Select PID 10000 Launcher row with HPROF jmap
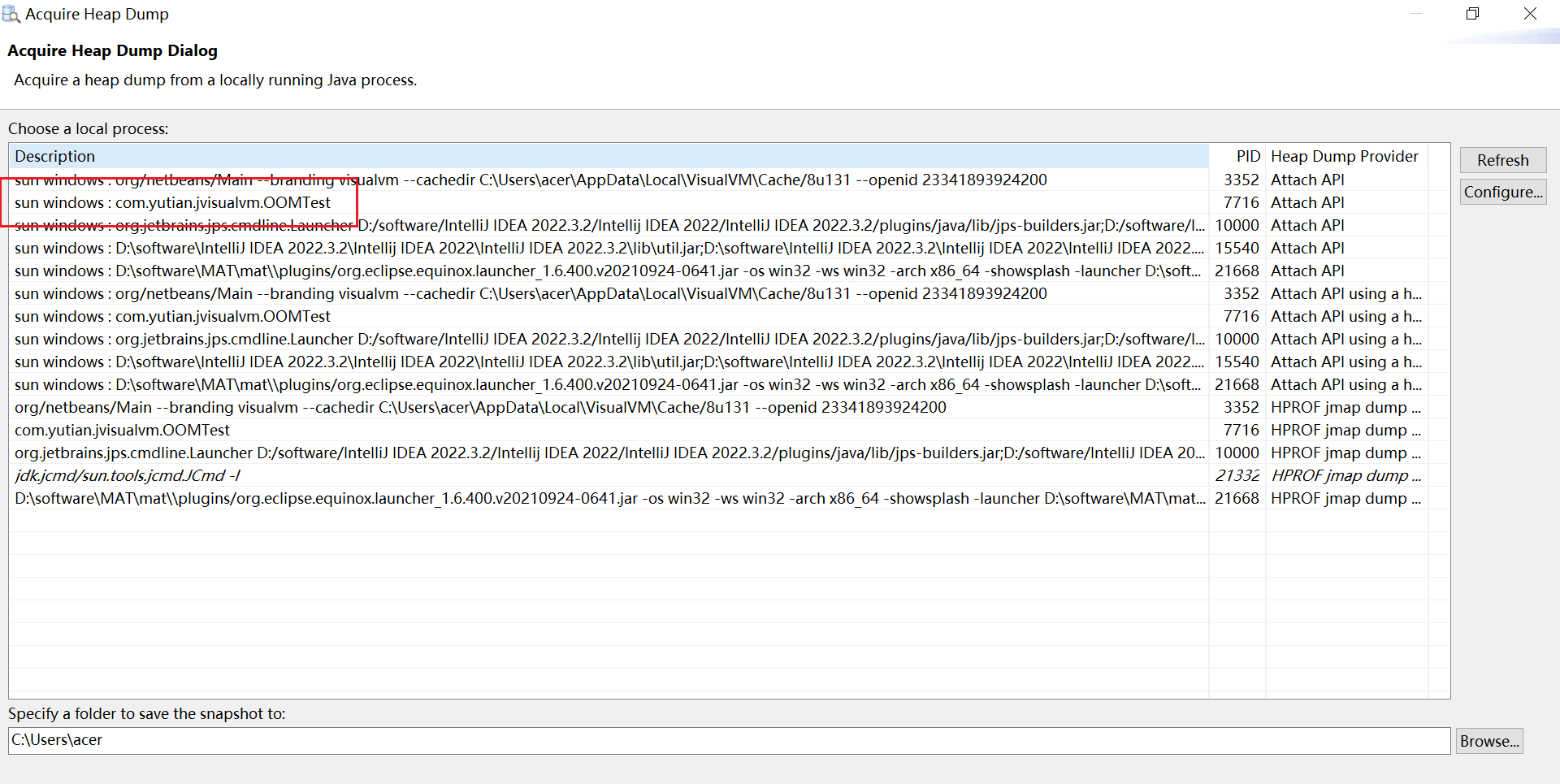Viewport: 1560px width, 784px height. (x=609, y=453)
